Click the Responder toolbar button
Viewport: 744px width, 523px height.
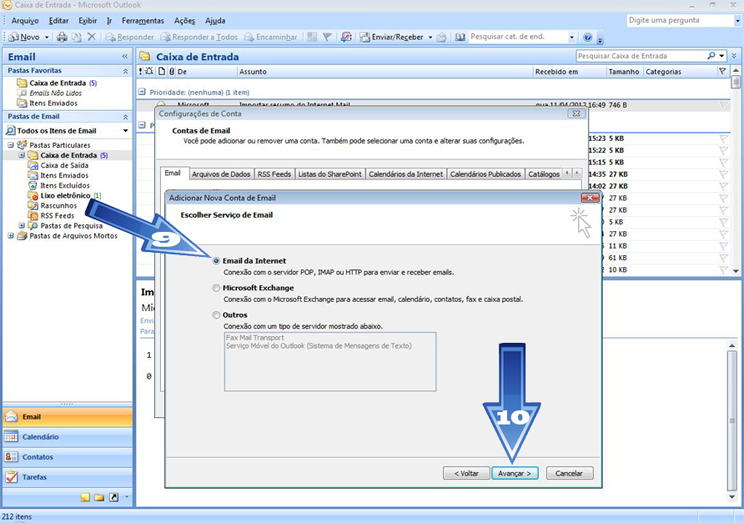(x=130, y=37)
